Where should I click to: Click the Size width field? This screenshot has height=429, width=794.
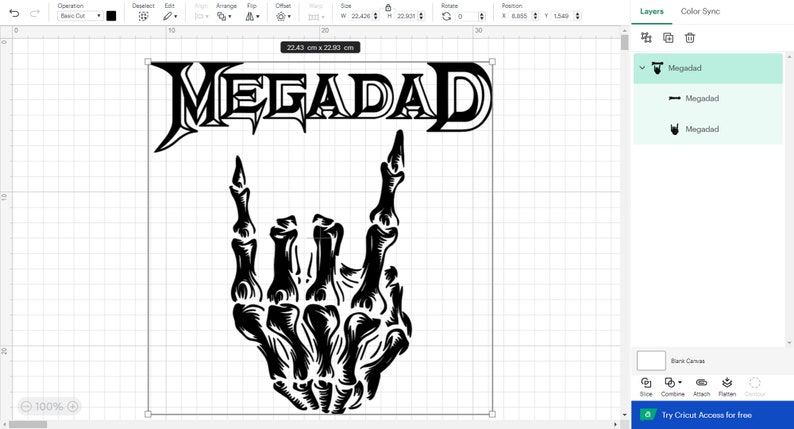coord(360,16)
